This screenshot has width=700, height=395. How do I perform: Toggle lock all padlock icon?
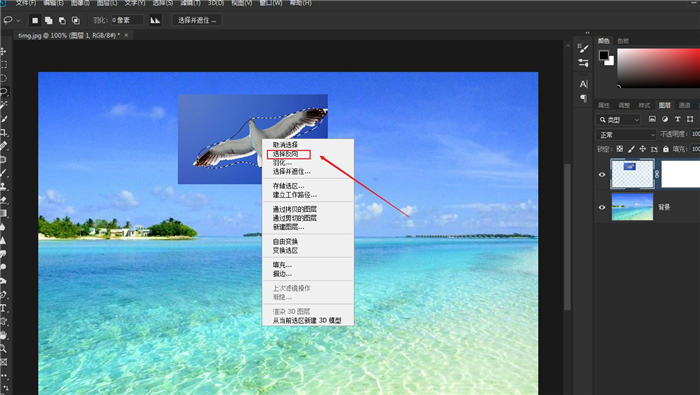666,149
